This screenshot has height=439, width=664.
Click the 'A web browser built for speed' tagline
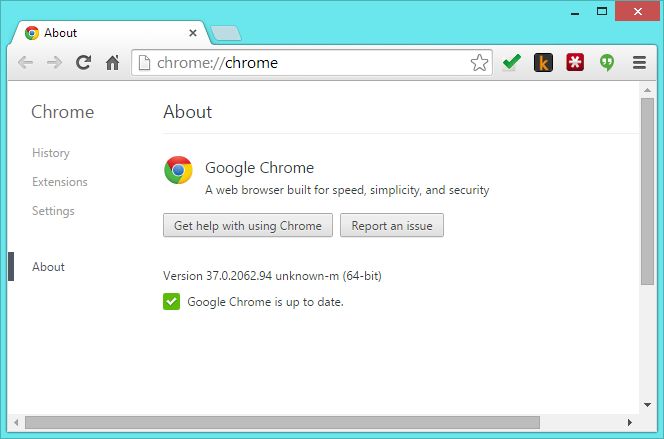click(347, 190)
